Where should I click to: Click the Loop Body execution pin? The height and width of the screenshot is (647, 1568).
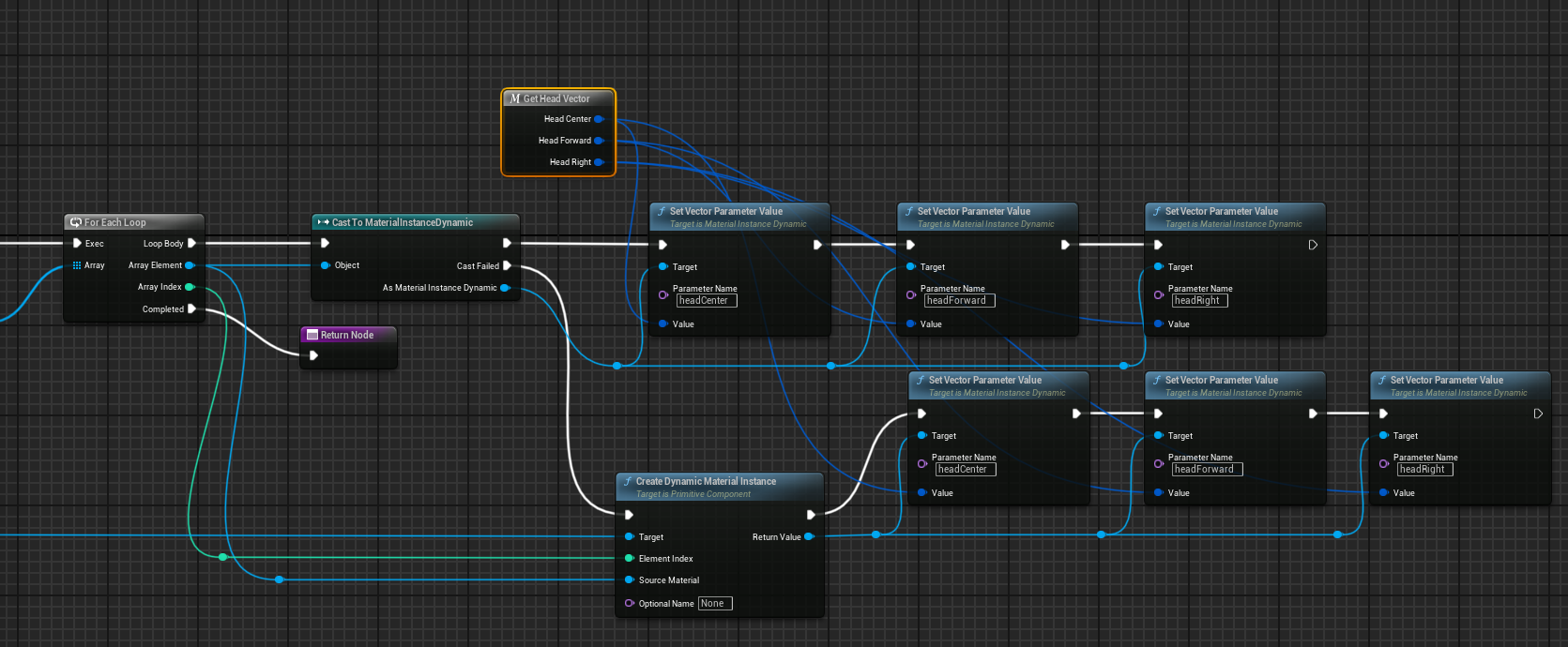[191, 243]
